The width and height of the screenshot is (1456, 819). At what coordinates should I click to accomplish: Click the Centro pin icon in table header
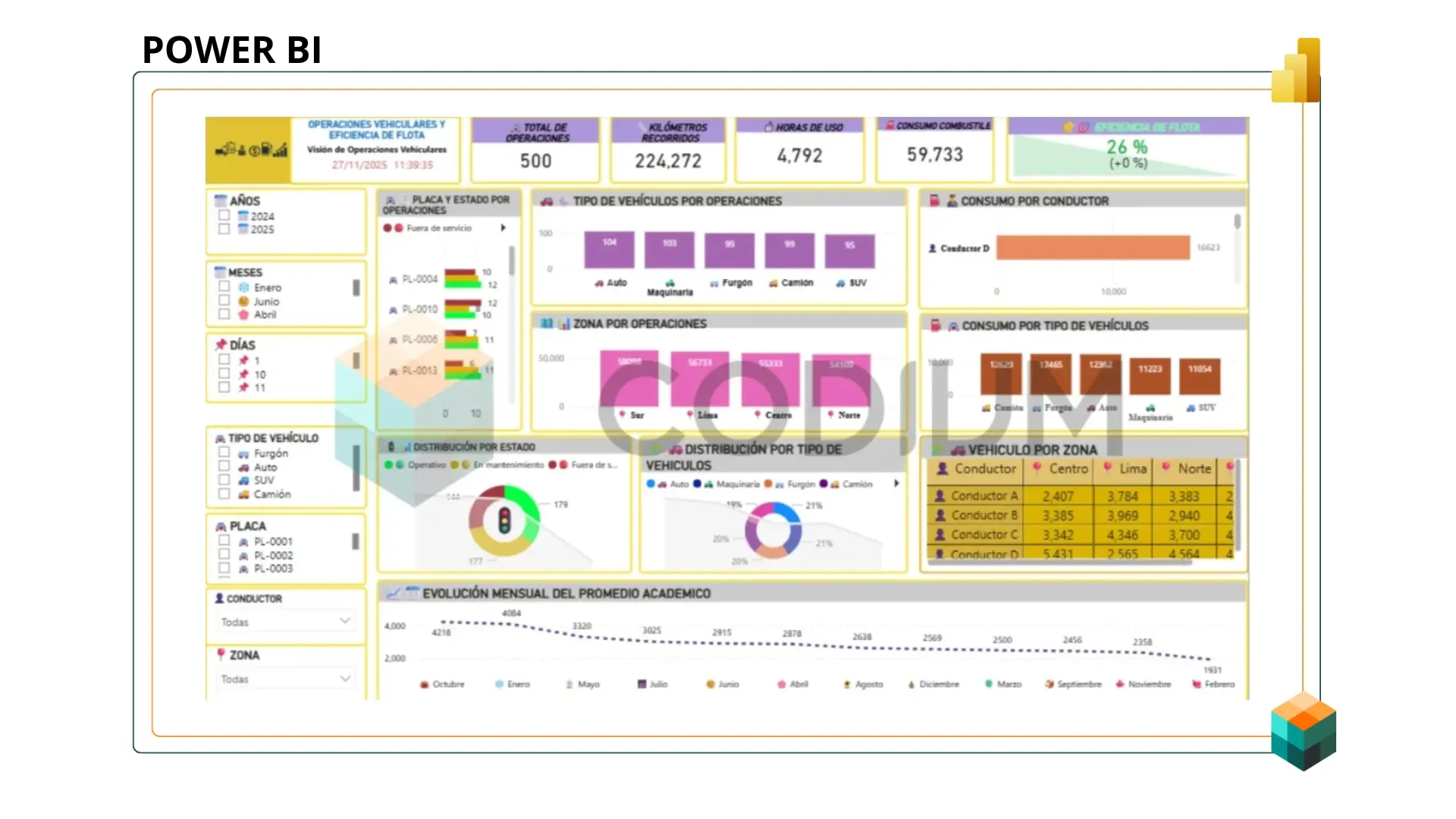coord(1037,468)
